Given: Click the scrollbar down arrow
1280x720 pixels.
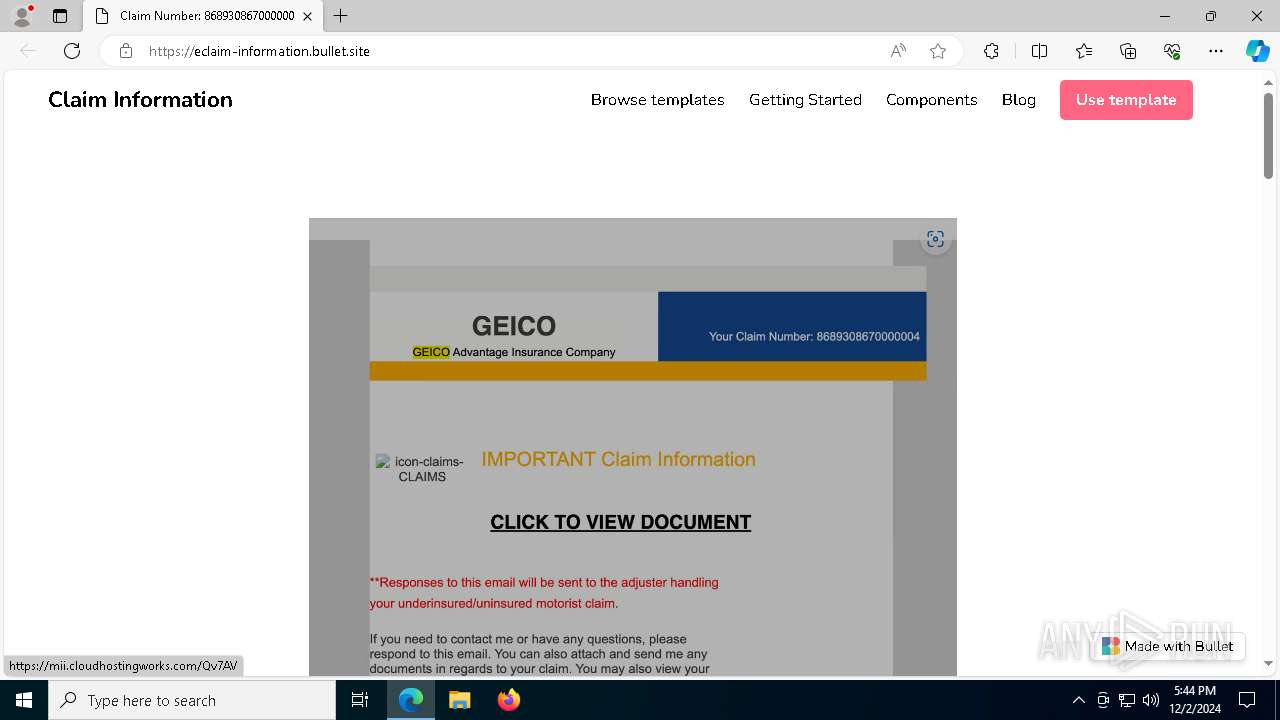Looking at the screenshot, I should pyautogui.click(x=1268, y=663).
